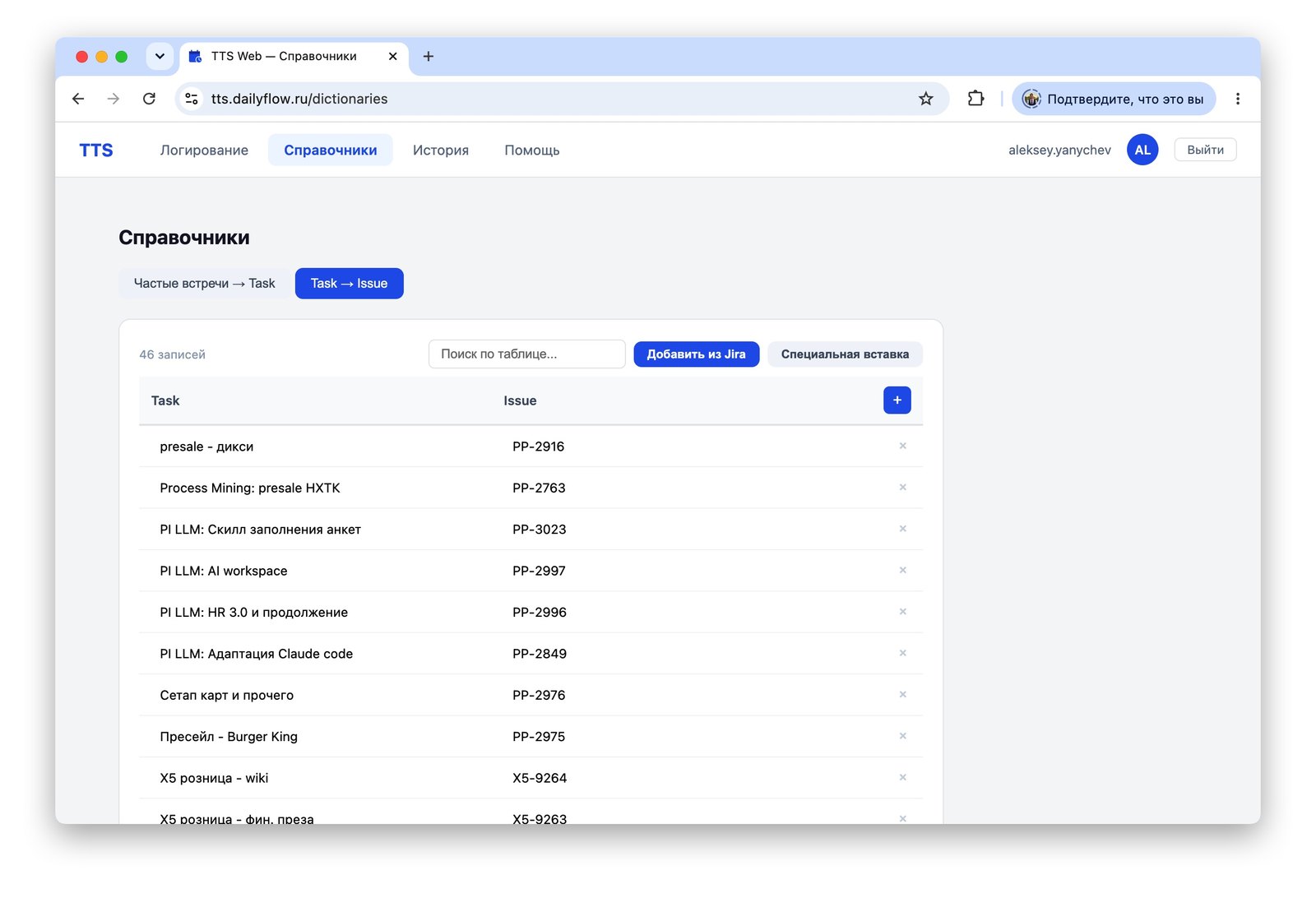This screenshot has height=898, width=1316.
Task: Click the browser address bar URL
Action: click(299, 99)
